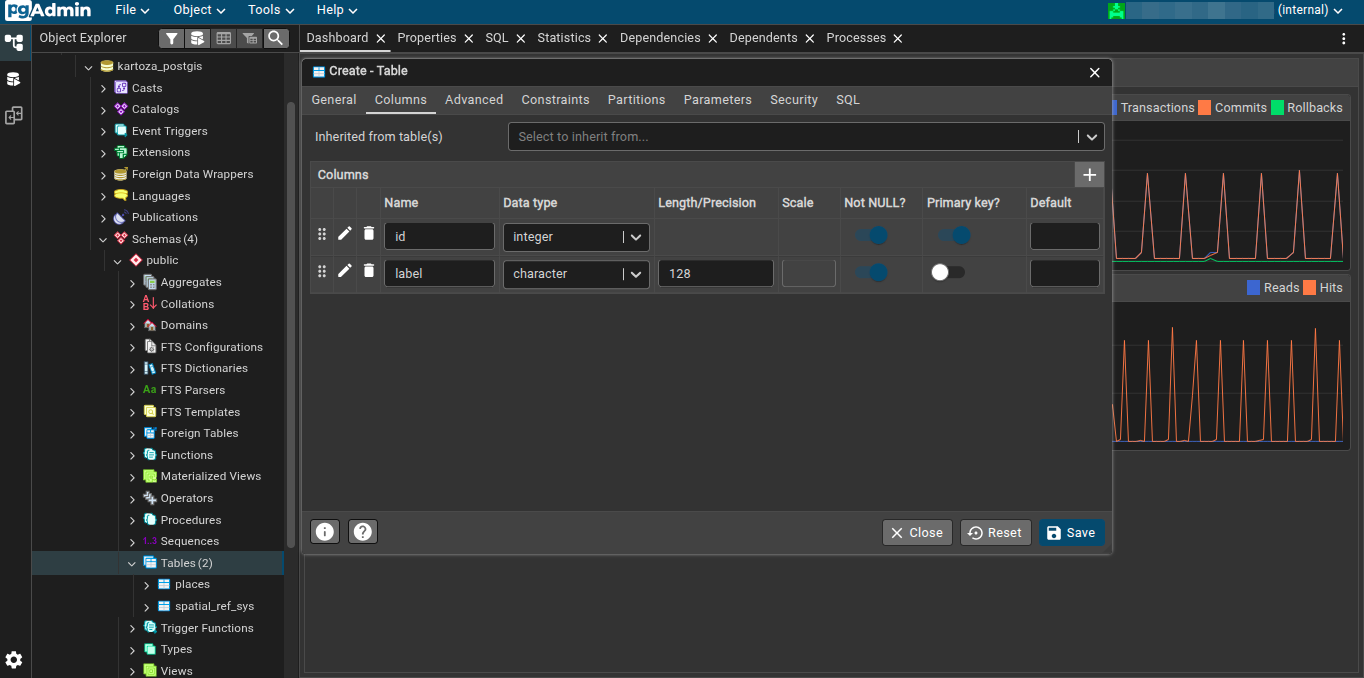Disable Not NULL for the id column
The height and width of the screenshot is (678, 1364).
pos(870,236)
